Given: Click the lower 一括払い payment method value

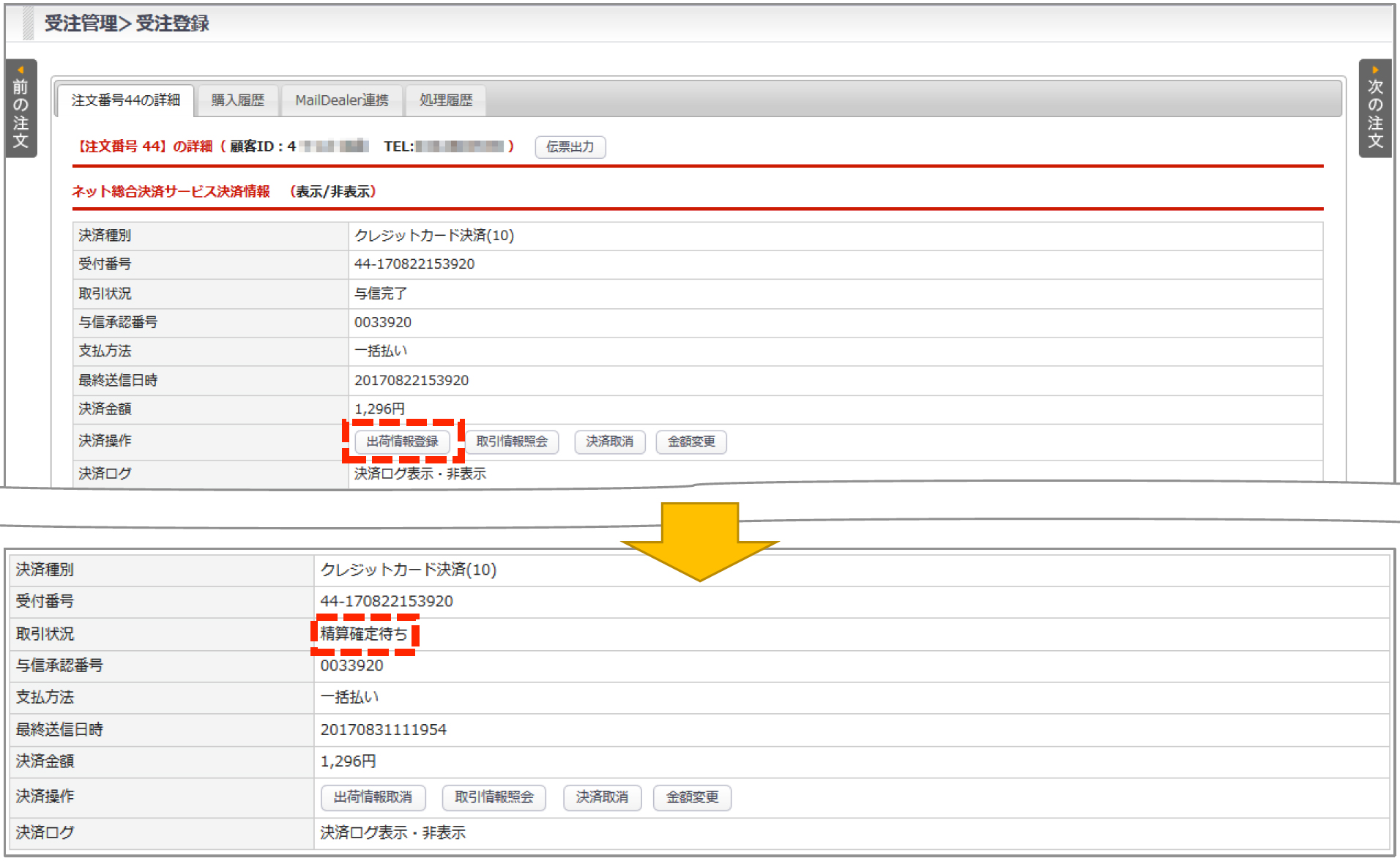Looking at the screenshot, I should pyautogui.click(x=349, y=697).
